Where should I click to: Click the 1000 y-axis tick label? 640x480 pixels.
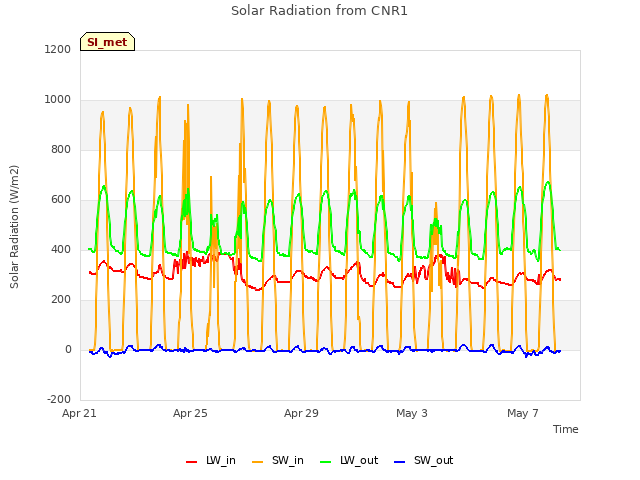(58, 100)
